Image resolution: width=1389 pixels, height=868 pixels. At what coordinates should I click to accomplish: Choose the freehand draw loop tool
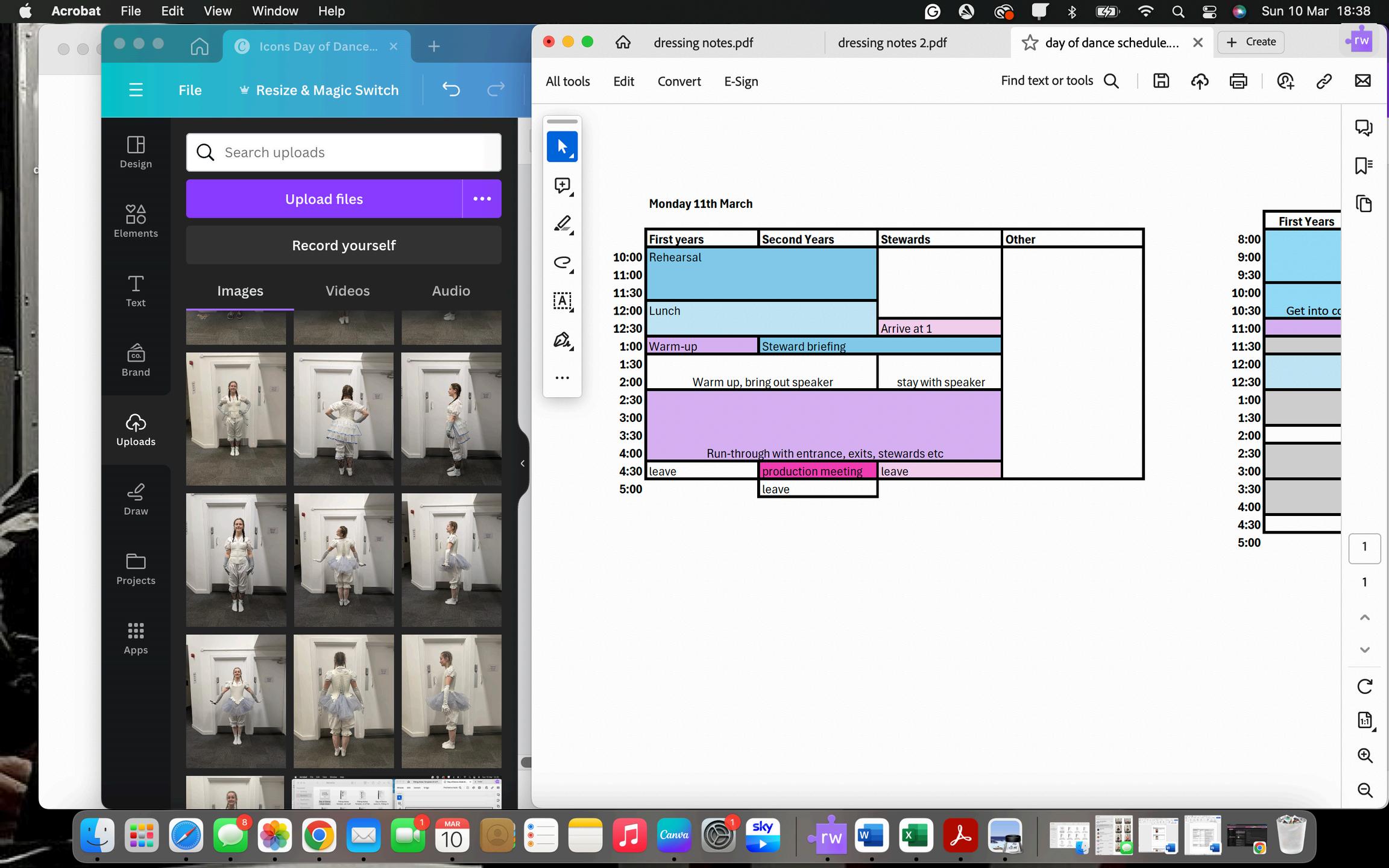tap(562, 262)
